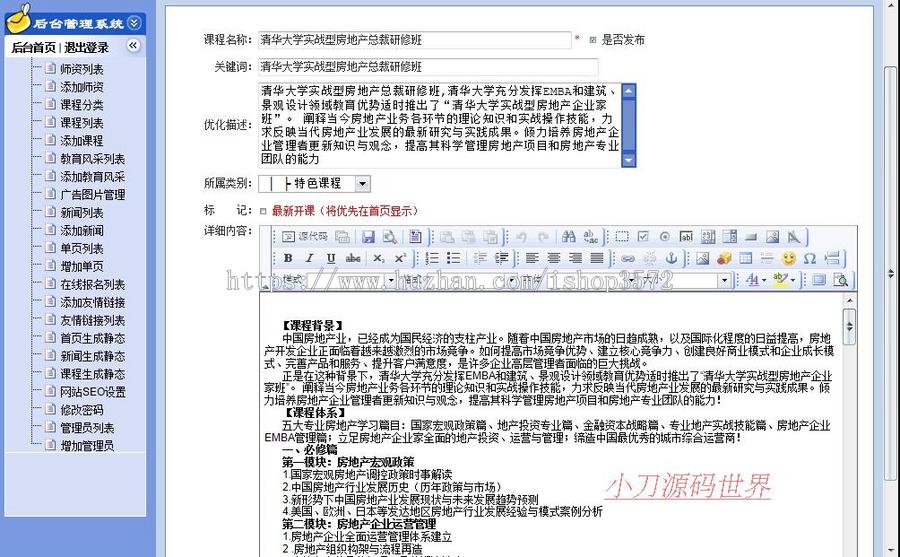Viewport: 900px width, 557px height.
Task: Insert Flash content icon
Action: coord(724,258)
